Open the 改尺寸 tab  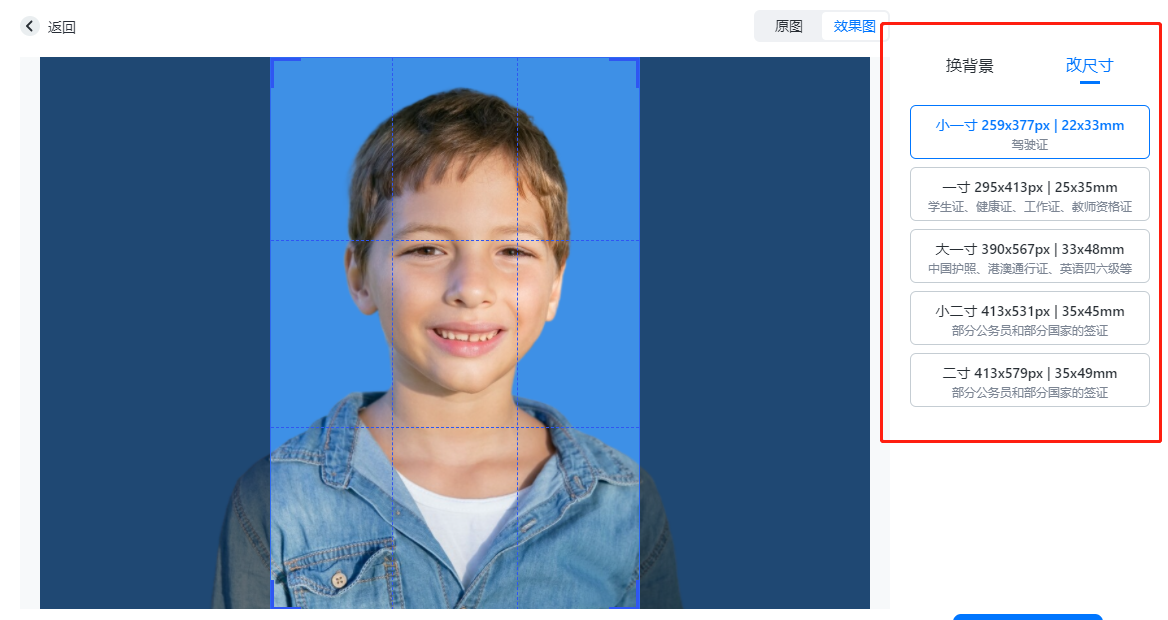coord(1089,66)
